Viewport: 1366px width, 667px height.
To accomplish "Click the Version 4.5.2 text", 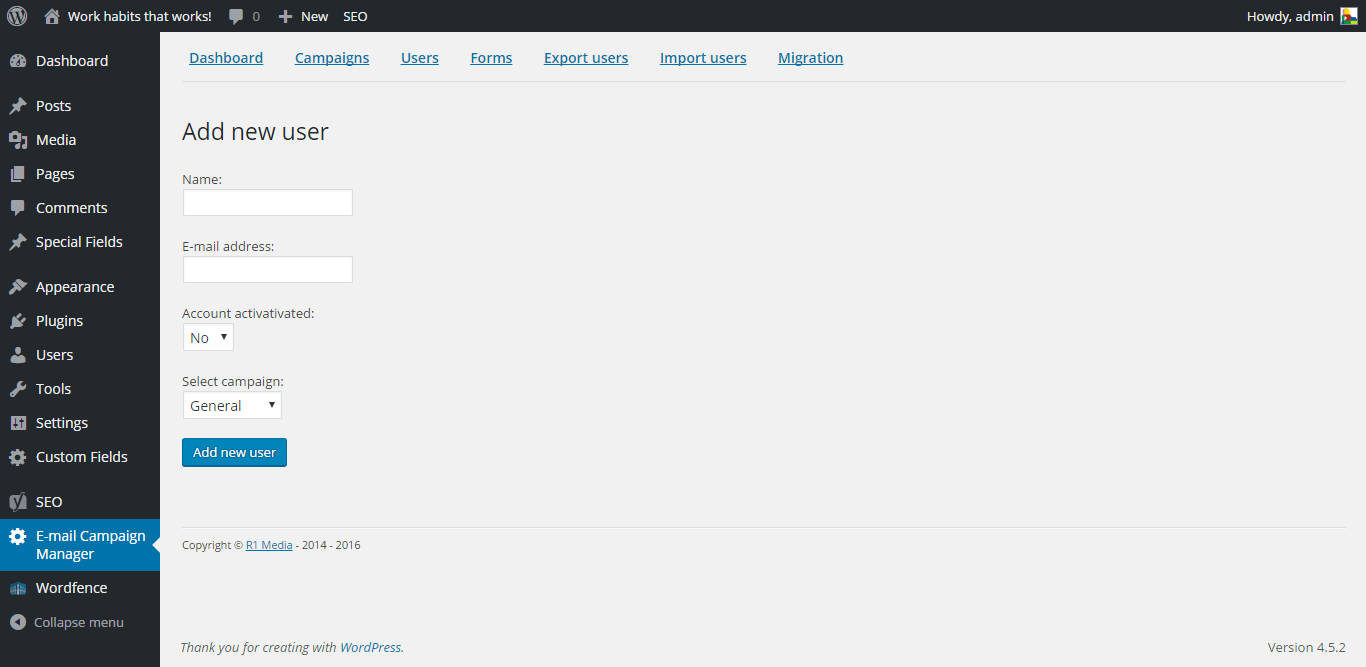I will [x=1307, y=647].
